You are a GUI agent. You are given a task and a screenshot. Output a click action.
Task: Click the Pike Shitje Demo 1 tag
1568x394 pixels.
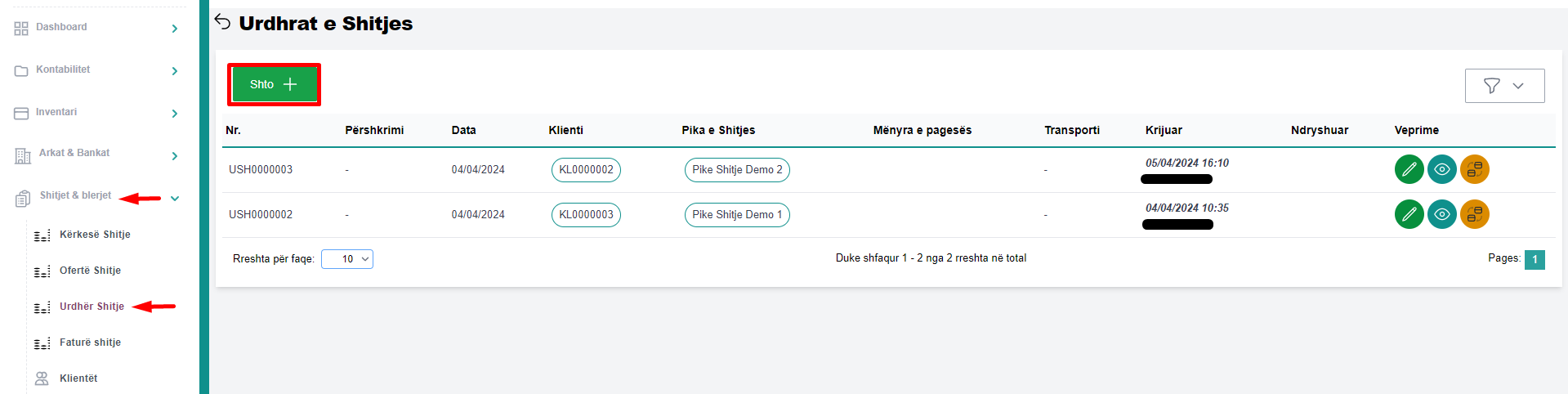[737, 215]
